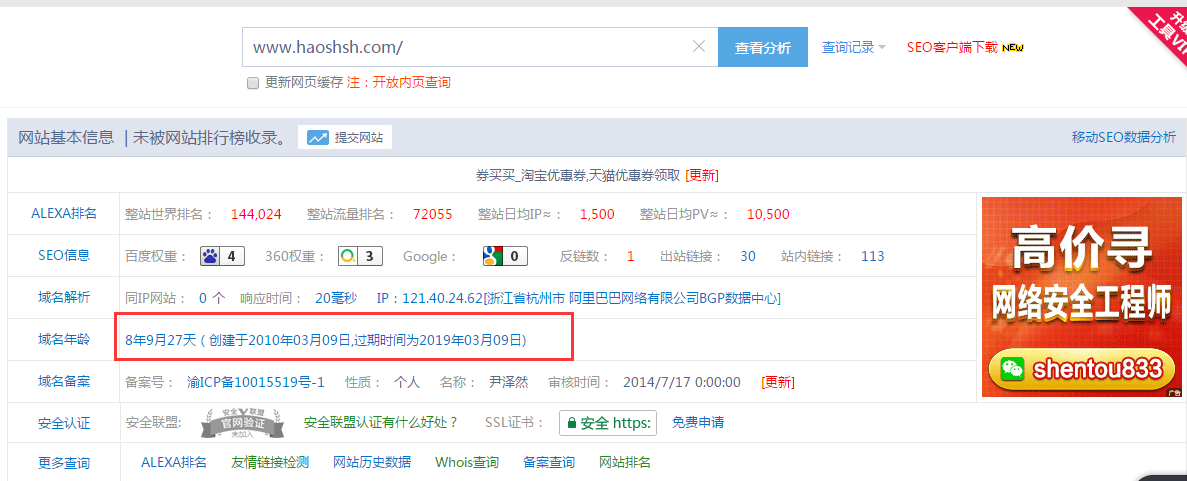The image size is (1187, 481).
Task: Expand the 查询记录 dropdown
Action: 853,47
